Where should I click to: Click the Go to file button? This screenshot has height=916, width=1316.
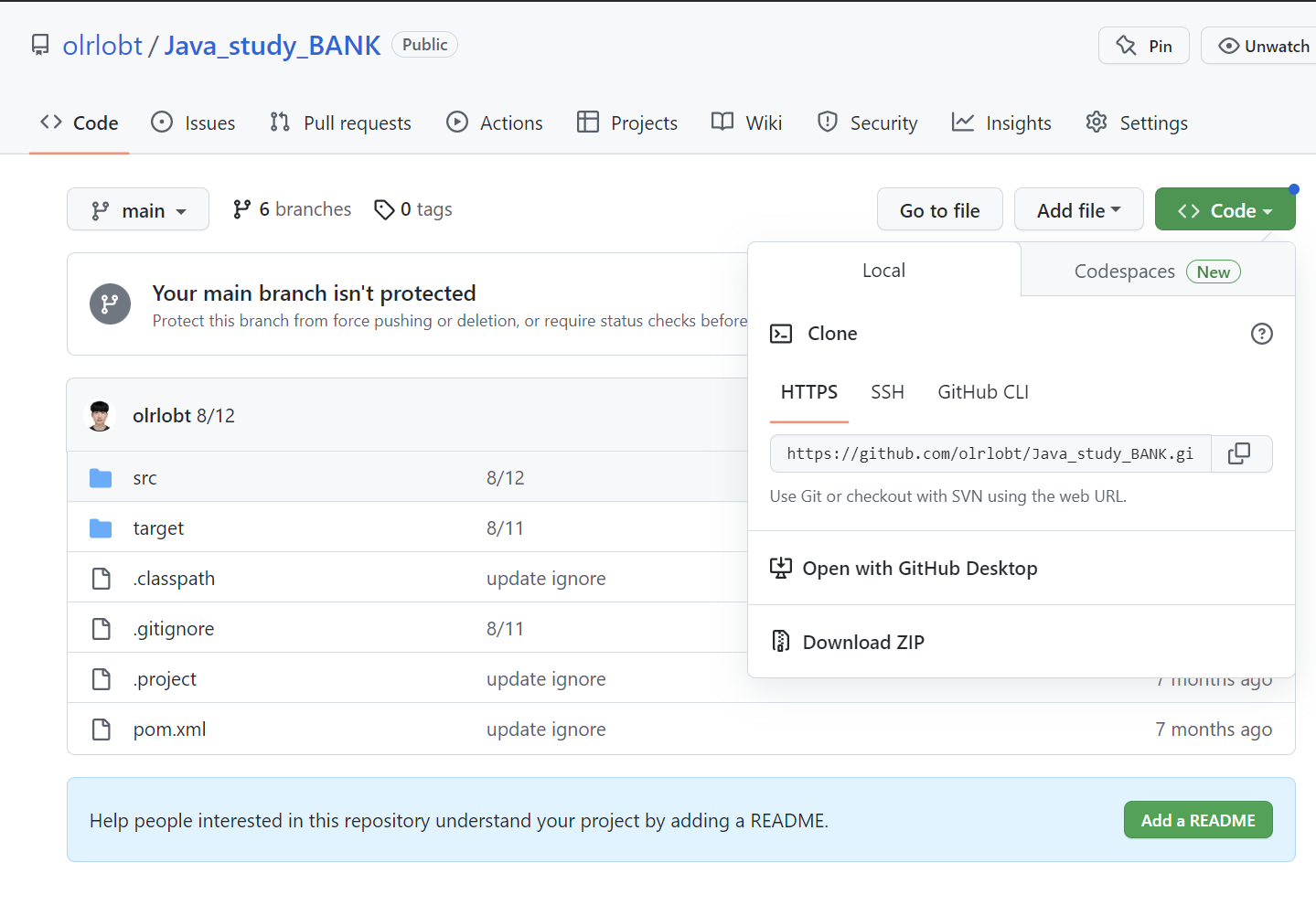coord(939,209)
